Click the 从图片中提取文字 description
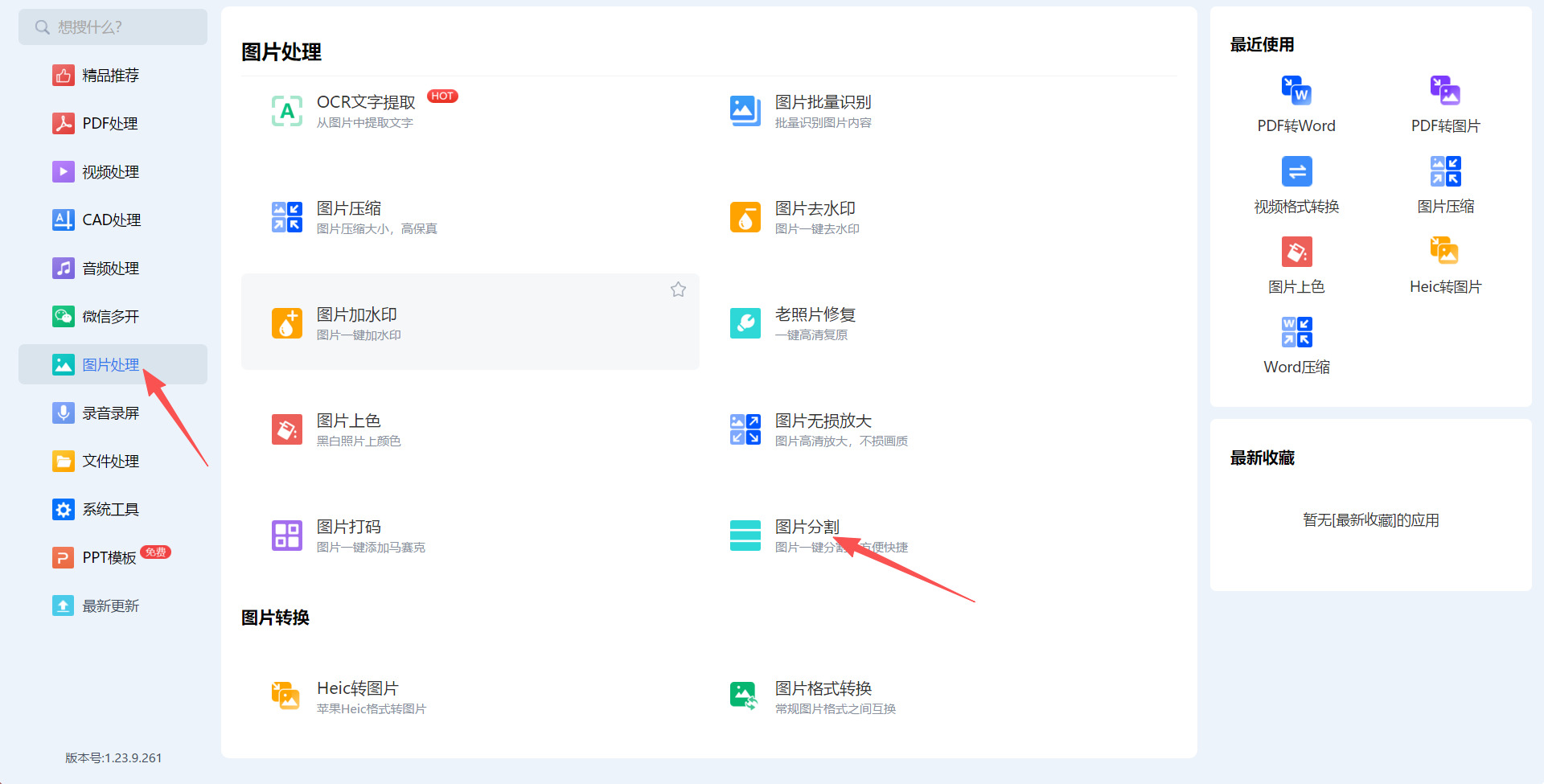1544x784 pixels. coord(365,123)
